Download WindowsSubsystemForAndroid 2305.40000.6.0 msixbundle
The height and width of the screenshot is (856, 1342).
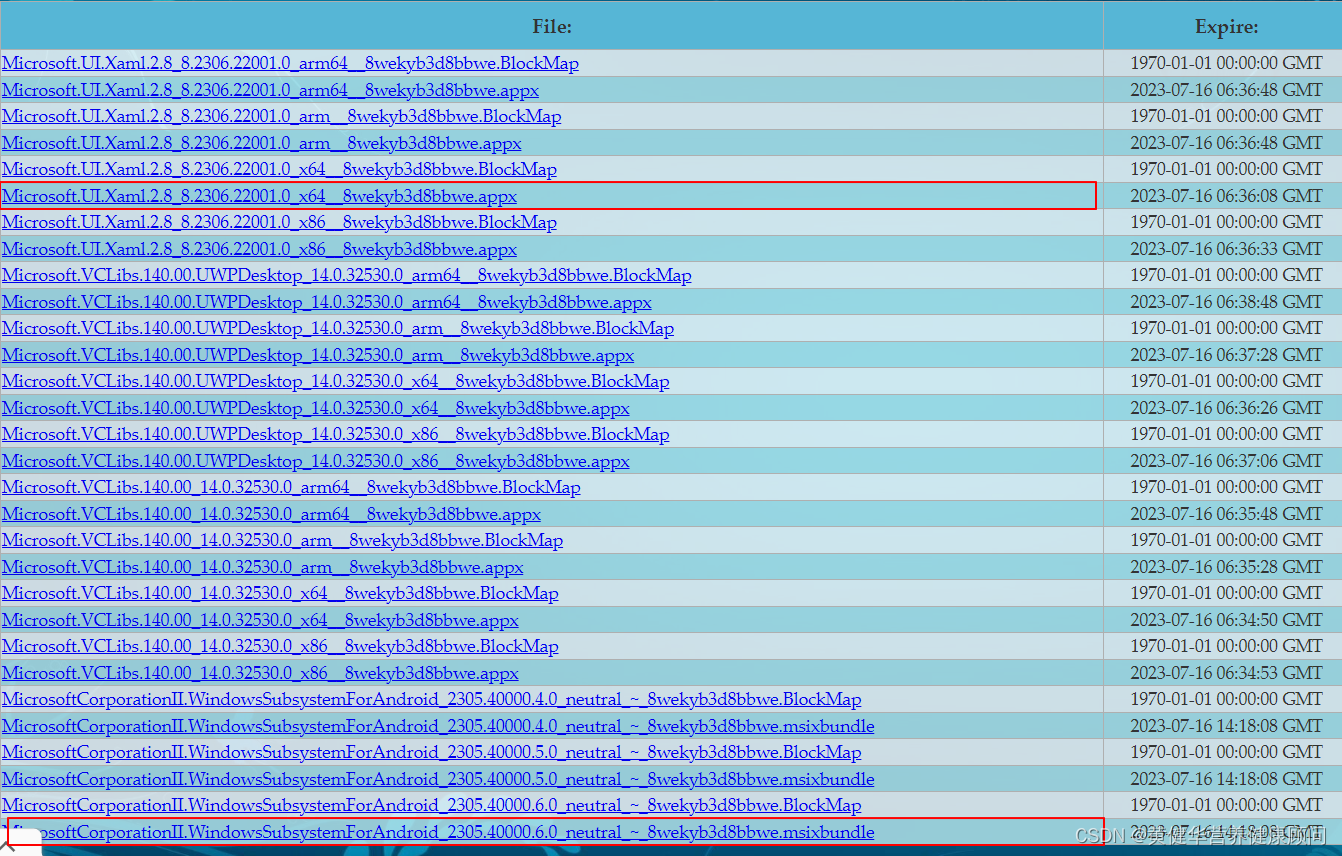pos(438,832)
